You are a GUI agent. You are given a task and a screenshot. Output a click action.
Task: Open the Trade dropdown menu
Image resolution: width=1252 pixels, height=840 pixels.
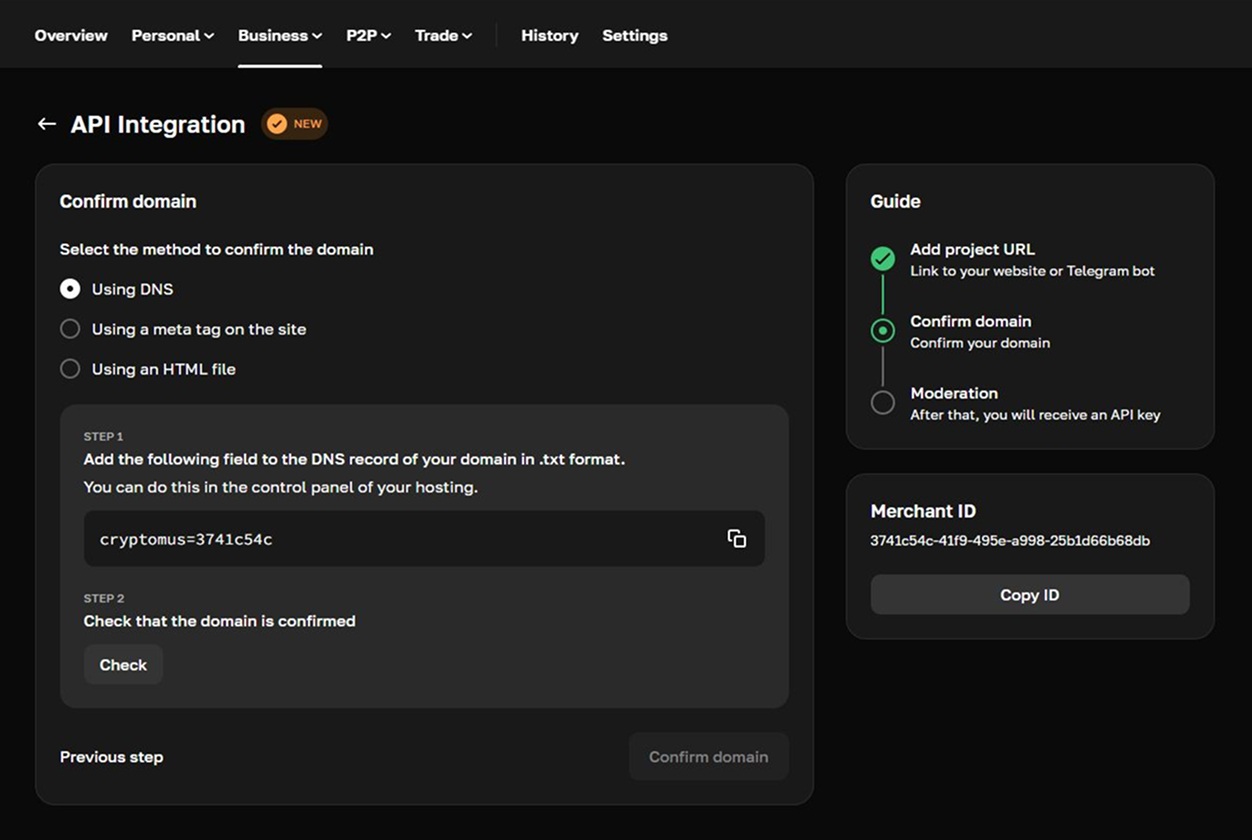pyautogui.click(x=443, y=35)
